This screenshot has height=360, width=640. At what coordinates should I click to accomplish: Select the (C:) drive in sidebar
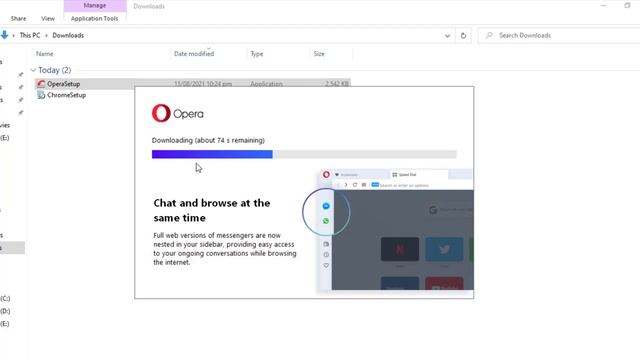tap(5, 298)
